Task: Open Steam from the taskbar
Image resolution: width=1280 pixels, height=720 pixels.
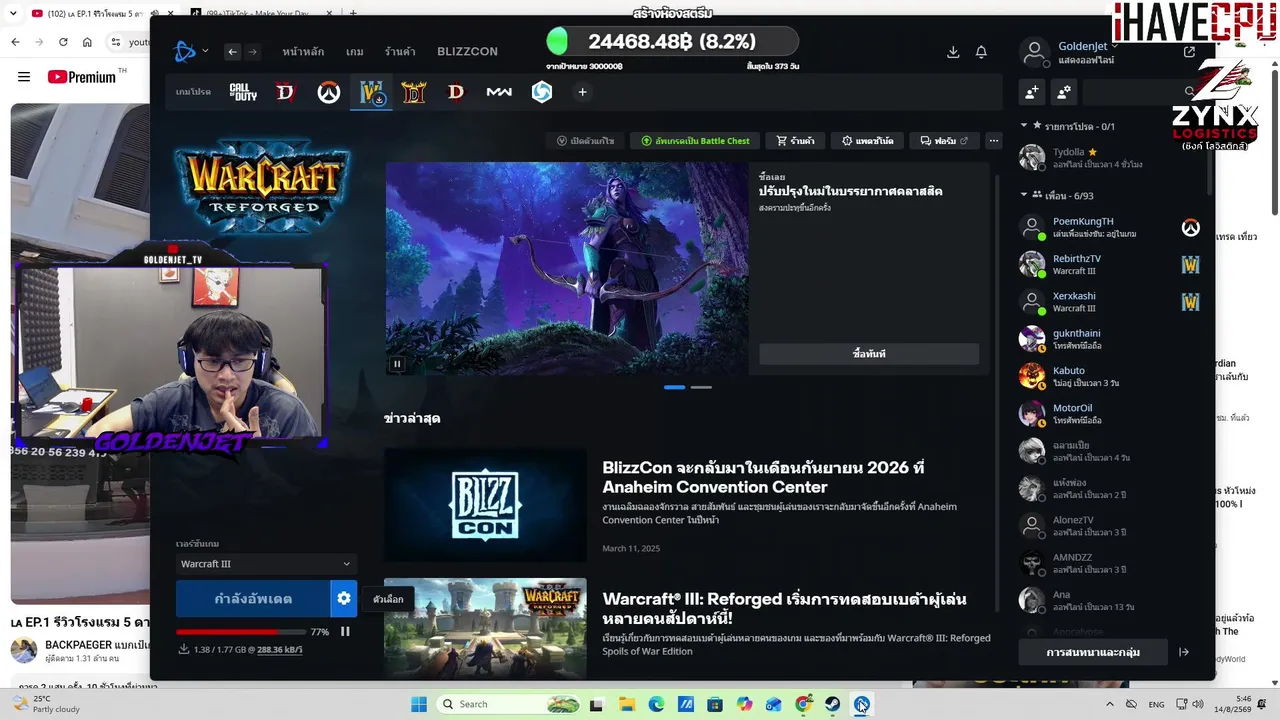Action: [832, 704]
